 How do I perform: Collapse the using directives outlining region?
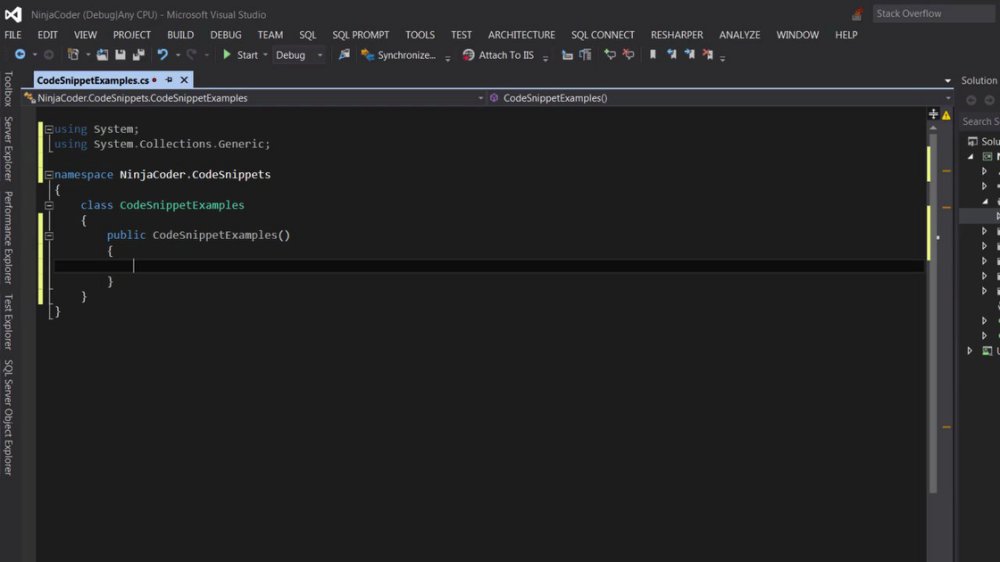tap(49, 129)
